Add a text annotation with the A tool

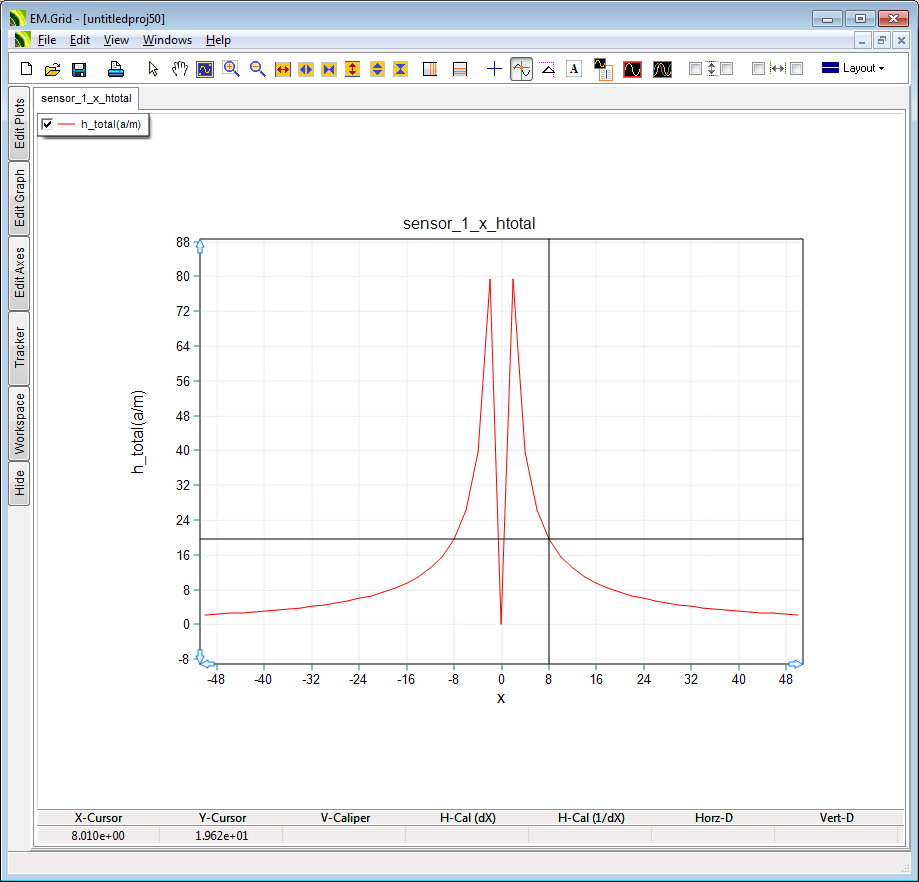point(574,69)
